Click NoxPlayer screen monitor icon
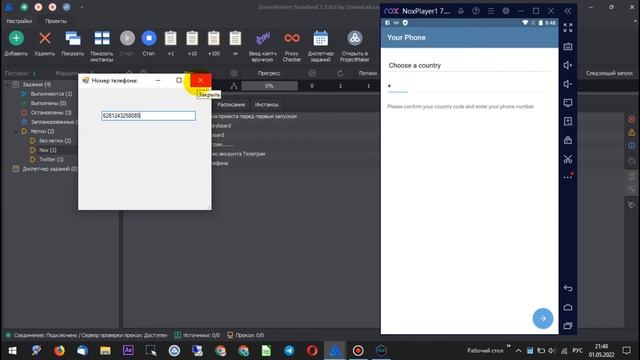Image resolution: width=640 pixels, height=360 pixels. (x=568, y=103)
